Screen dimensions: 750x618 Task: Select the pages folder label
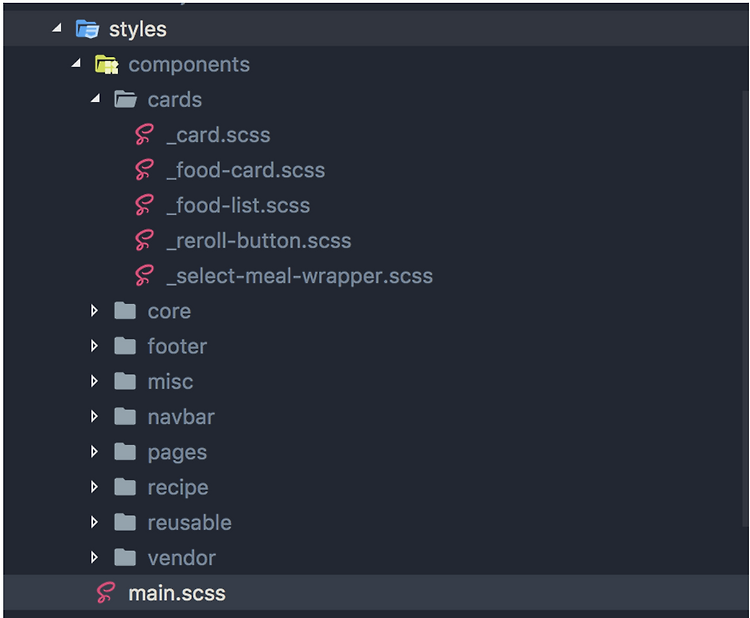(177, 452)
